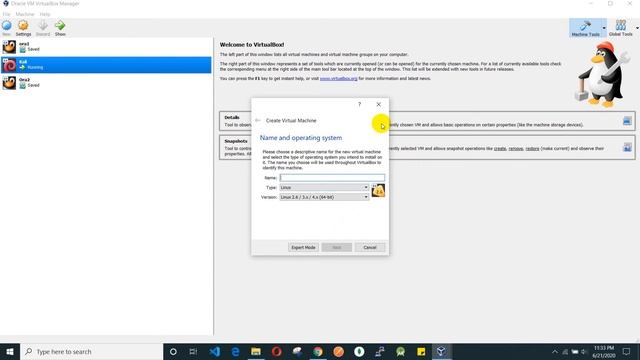Select the Ora2 saved virtual machine
Viewport: 640px width, 360px height.
[x=106, y=83]
